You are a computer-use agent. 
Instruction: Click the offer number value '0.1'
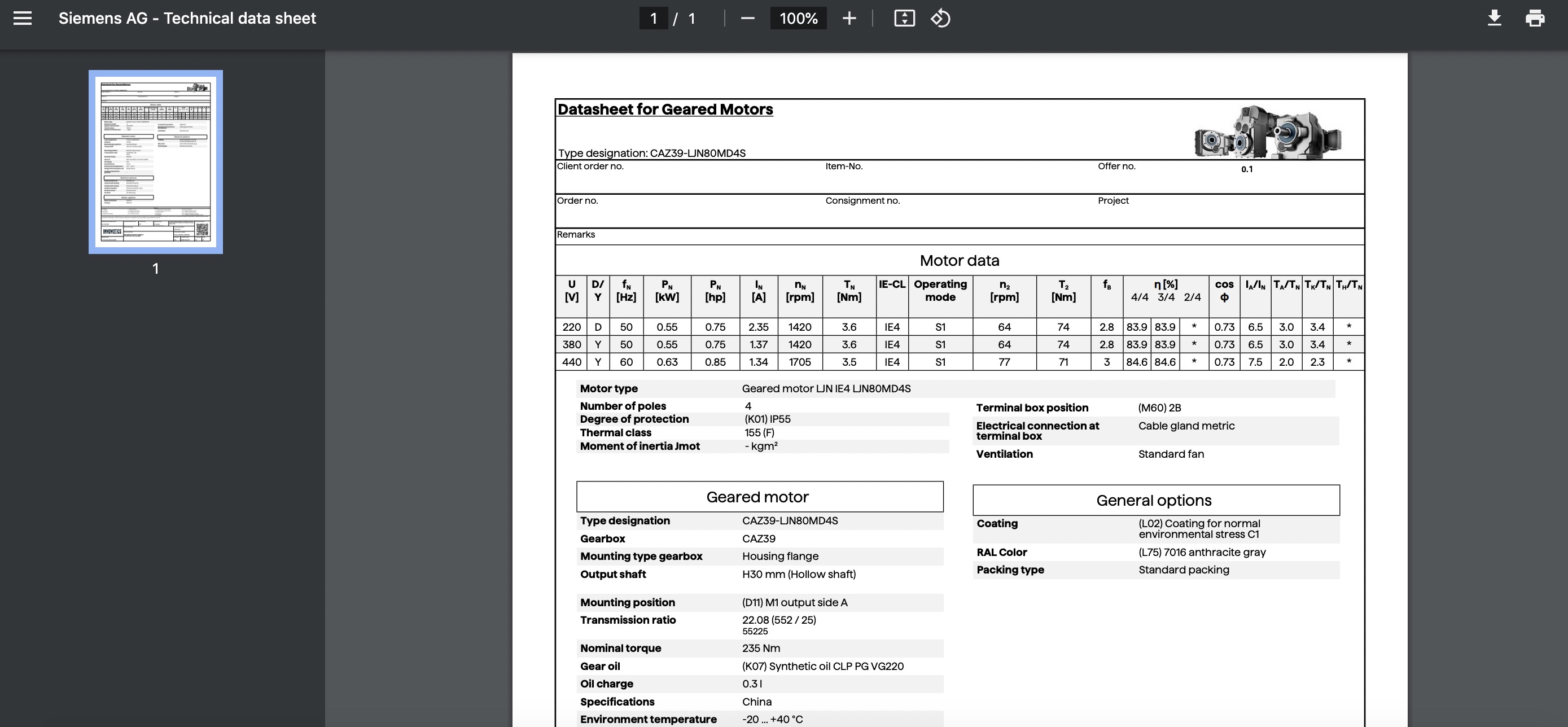(x=1247, y=169)
